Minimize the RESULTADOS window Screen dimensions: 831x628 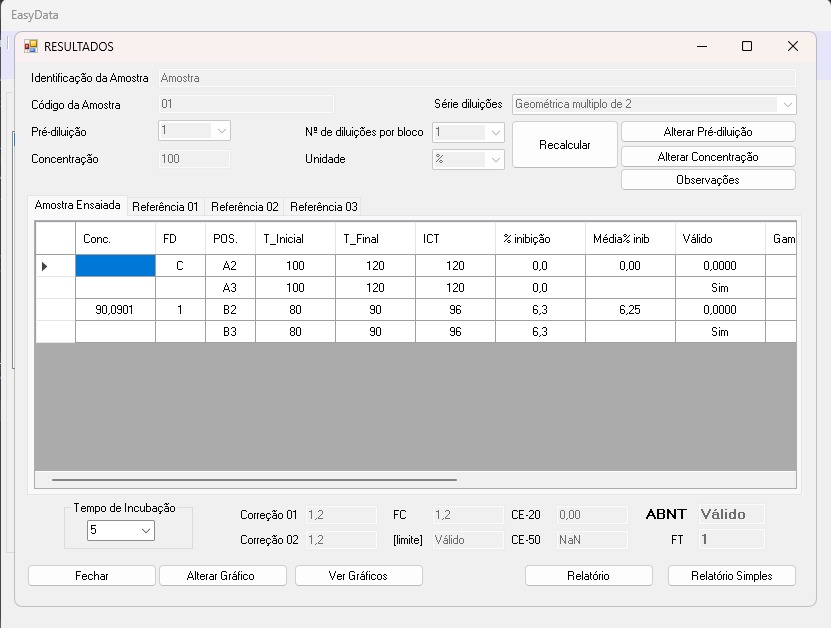coord(701,46)
